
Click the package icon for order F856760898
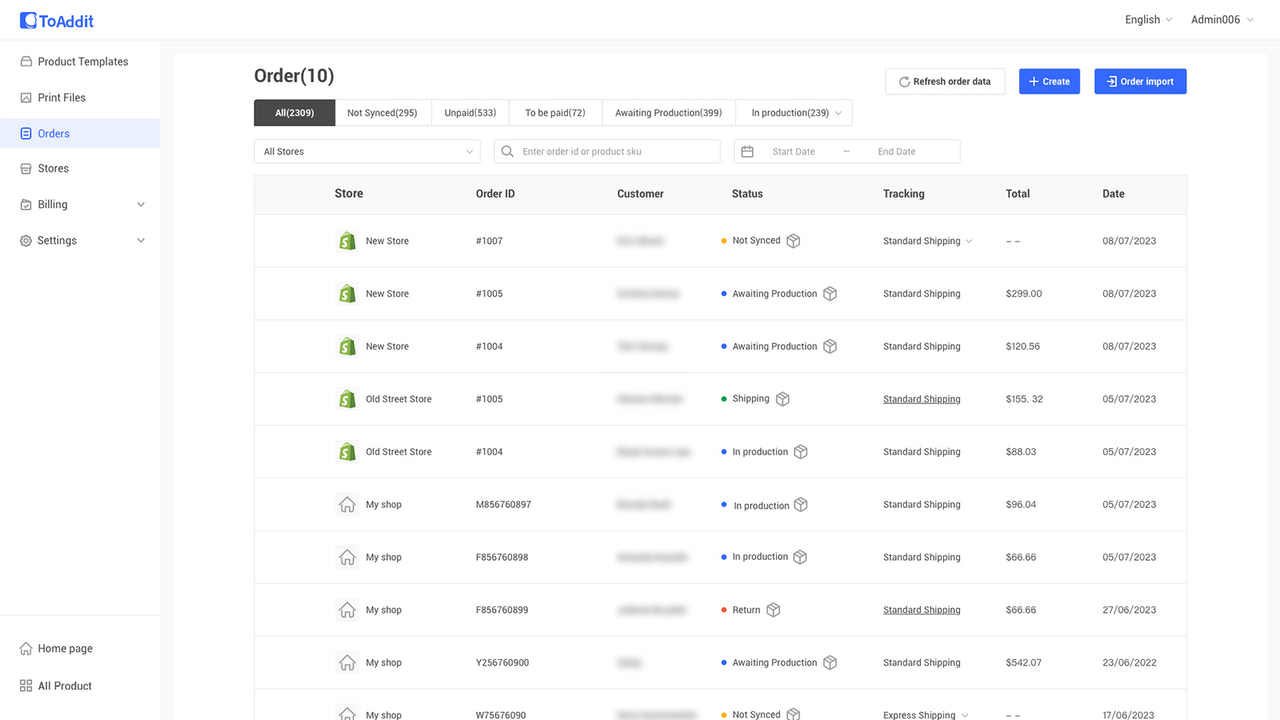point(801,557)
